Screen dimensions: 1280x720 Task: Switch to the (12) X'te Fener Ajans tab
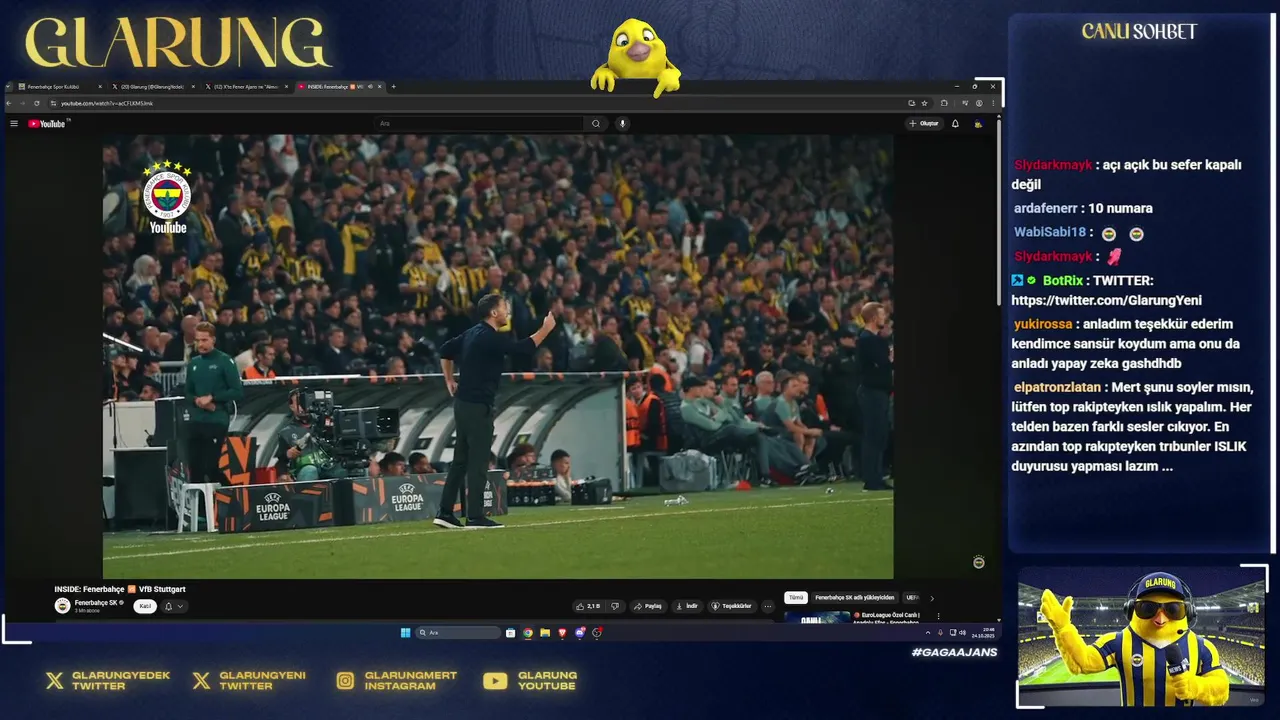tap(246, 87)
